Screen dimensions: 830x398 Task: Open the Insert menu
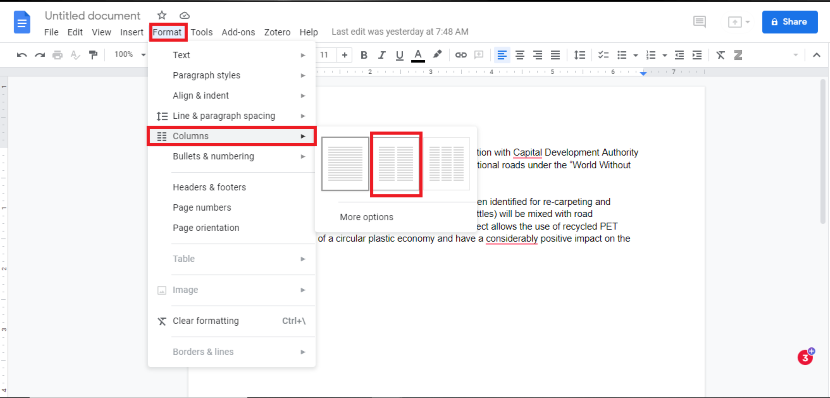point(132,32)
